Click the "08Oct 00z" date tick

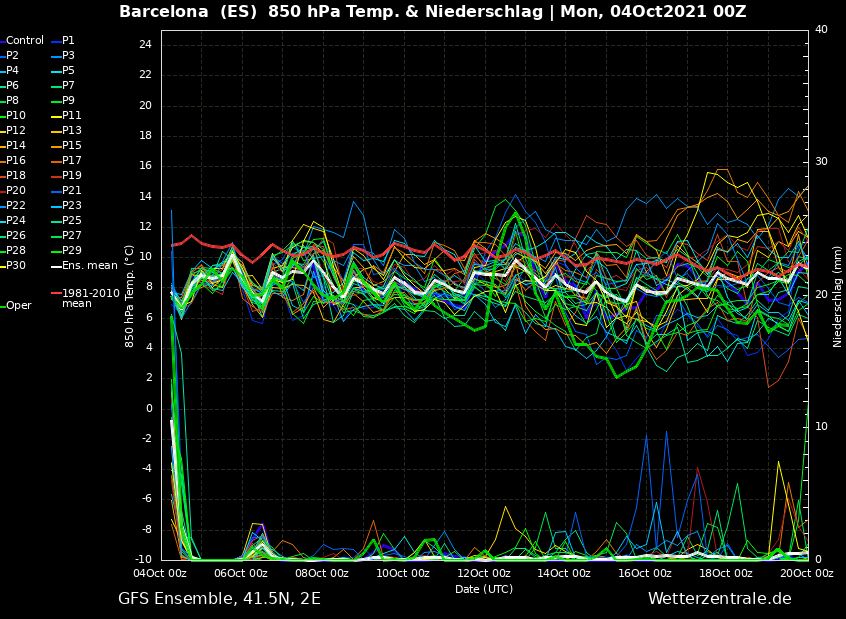pyautogui.click(x=322, y=573)
